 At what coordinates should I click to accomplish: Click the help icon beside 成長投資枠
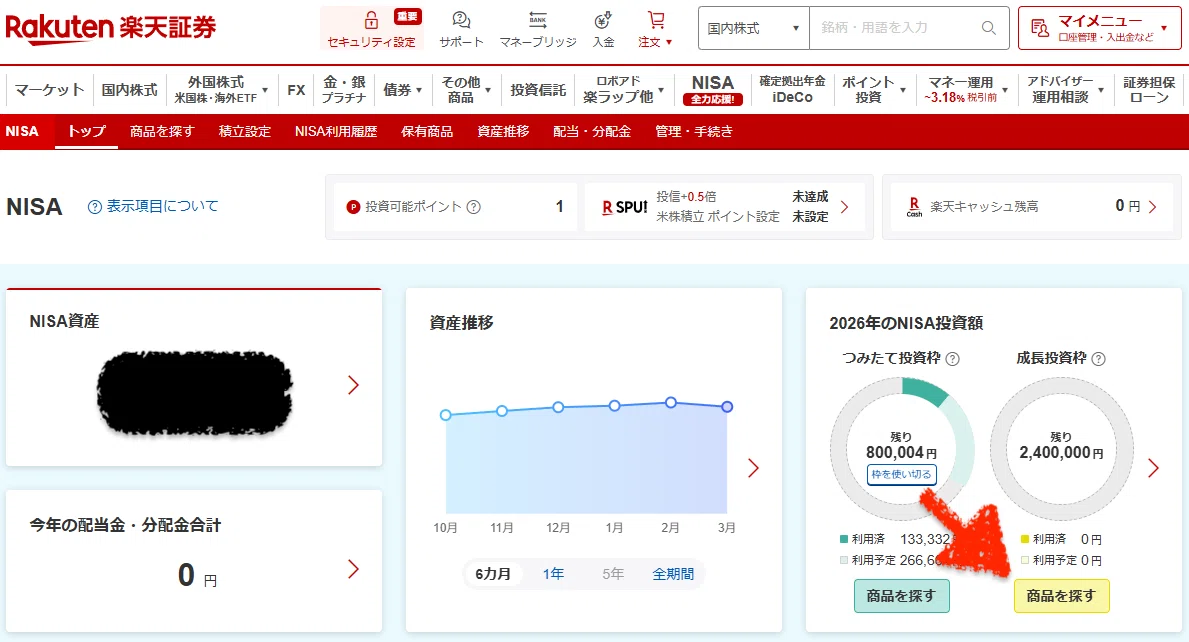point(1099,359)
